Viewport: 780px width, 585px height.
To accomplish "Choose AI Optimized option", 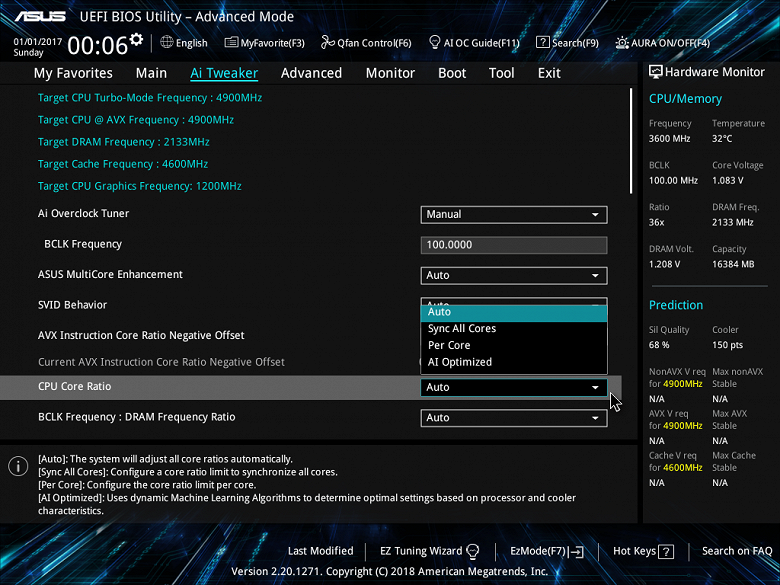I will (514, 362).
